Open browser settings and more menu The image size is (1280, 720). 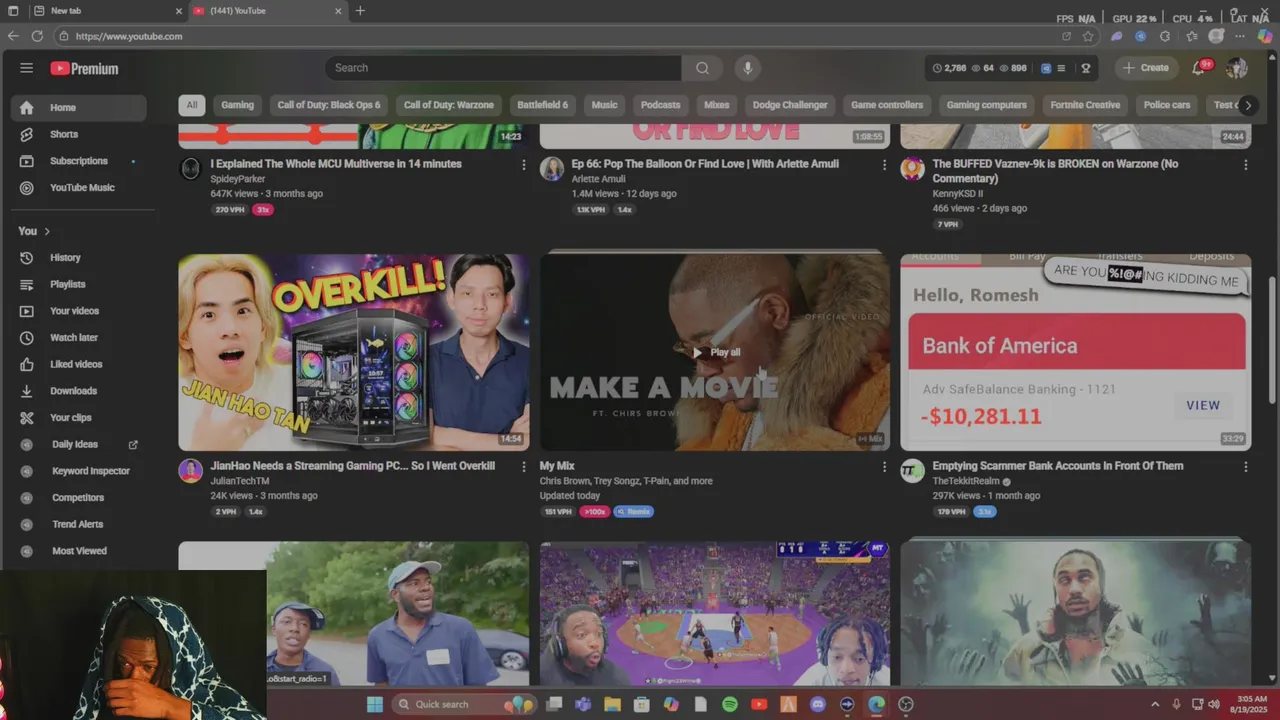(1241, 36)
